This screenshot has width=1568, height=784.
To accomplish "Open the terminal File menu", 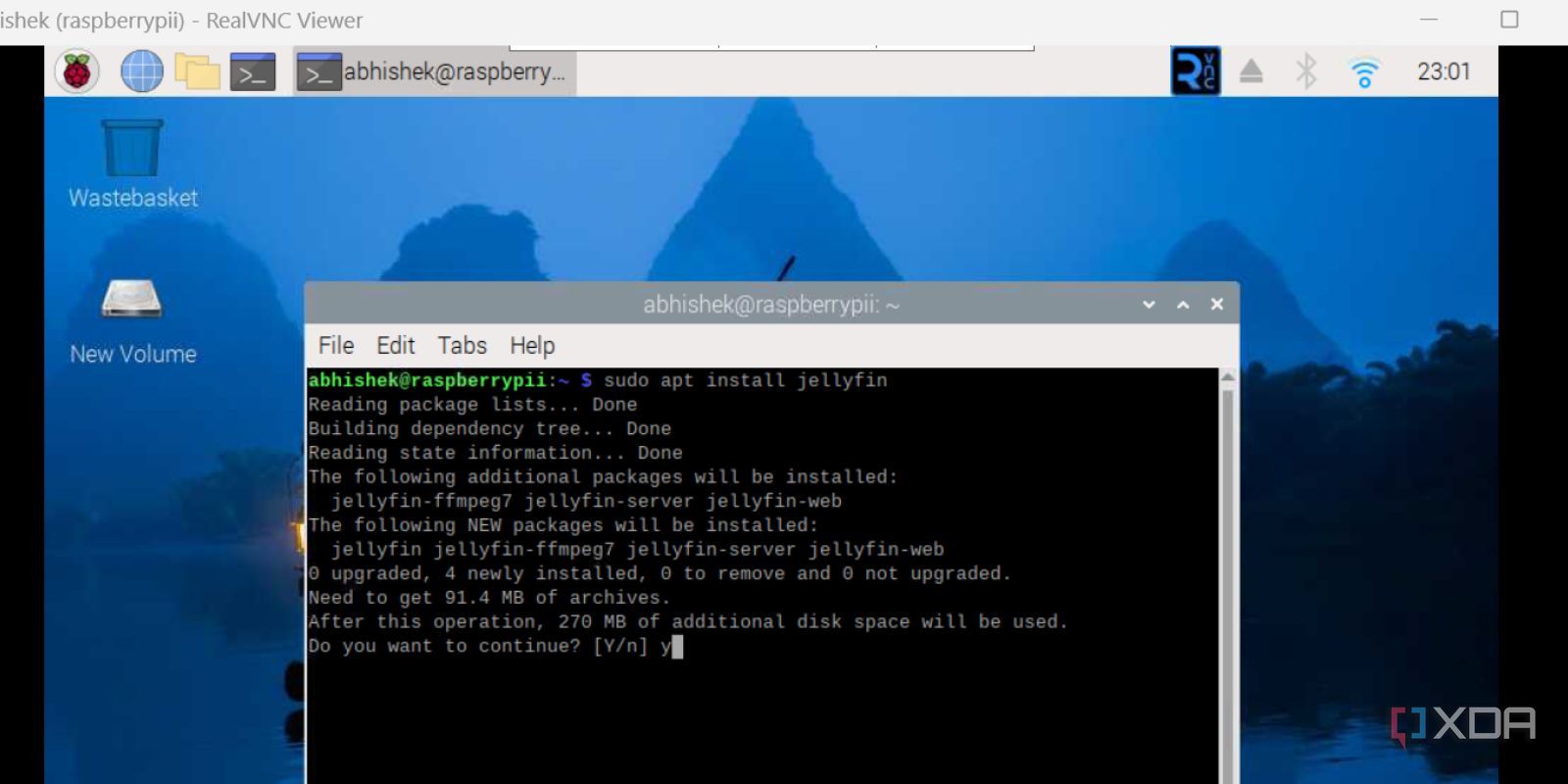I will pos(335,346).
